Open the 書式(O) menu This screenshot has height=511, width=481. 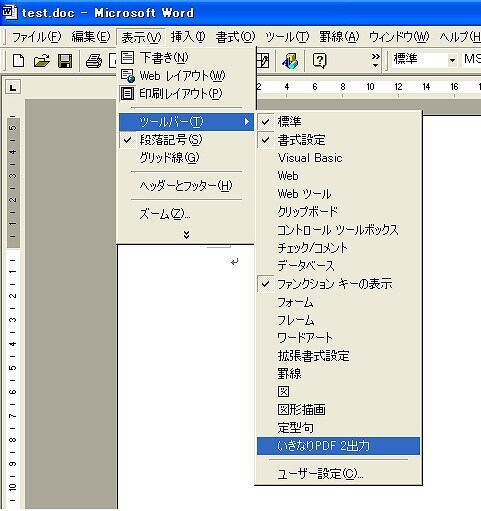coord(235,37)
